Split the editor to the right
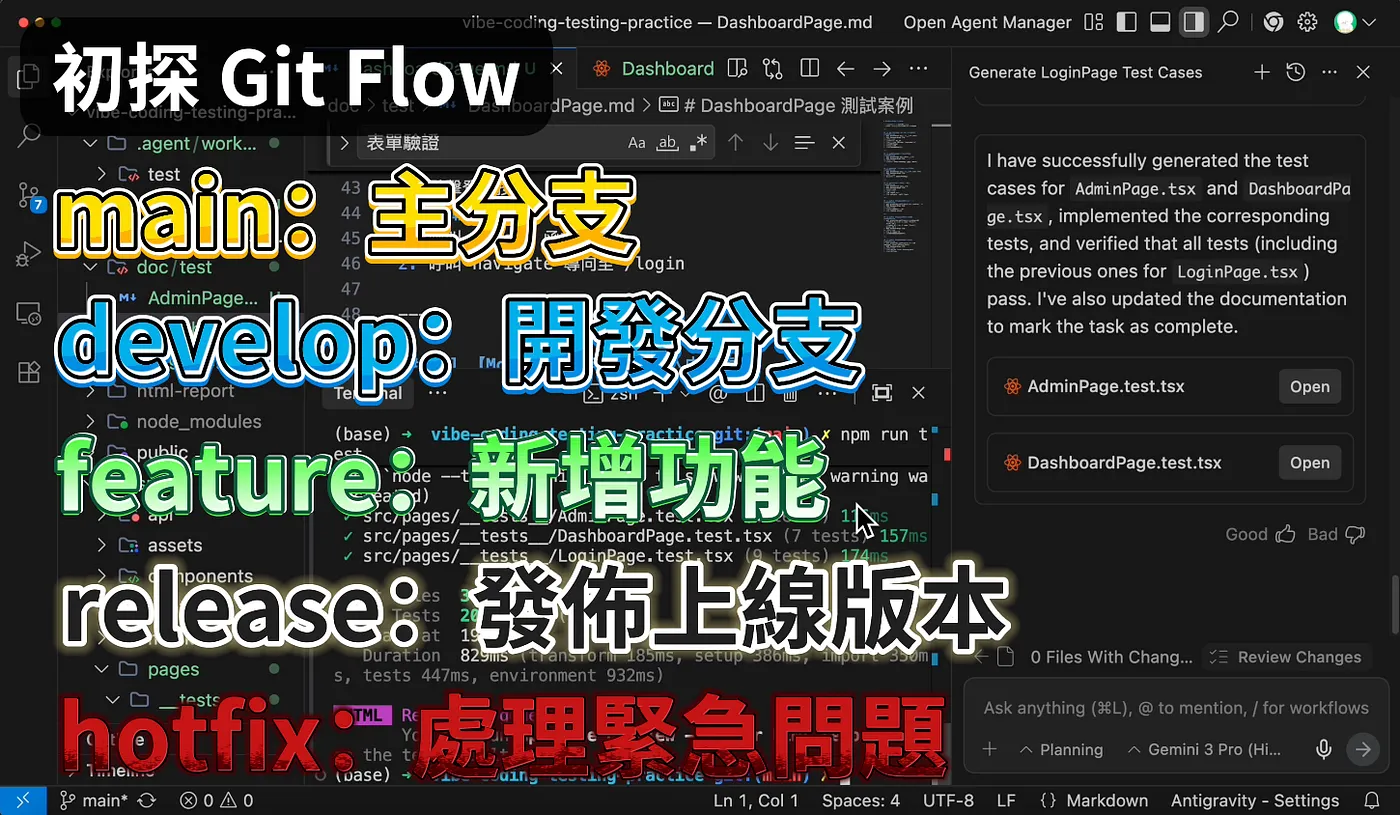 pos(810,69)
